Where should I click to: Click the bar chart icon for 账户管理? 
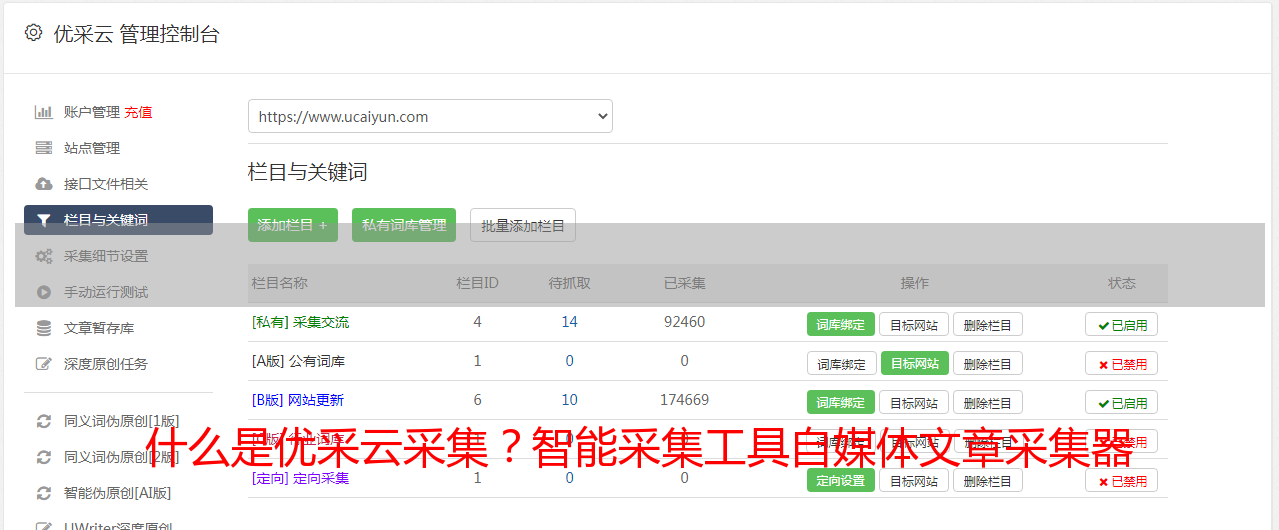pyautogui.click(x=43, y=112)
